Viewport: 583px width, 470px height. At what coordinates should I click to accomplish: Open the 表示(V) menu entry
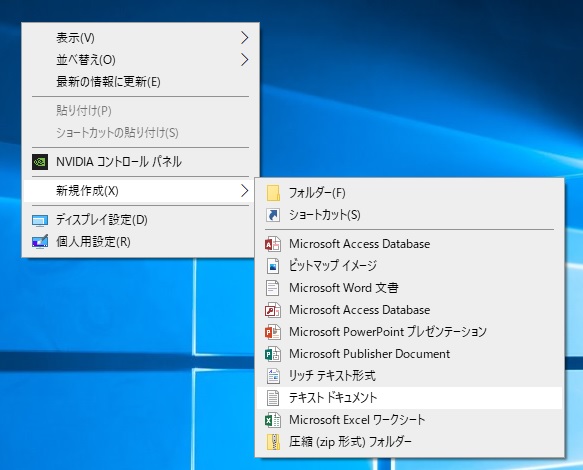click(142, 38)
